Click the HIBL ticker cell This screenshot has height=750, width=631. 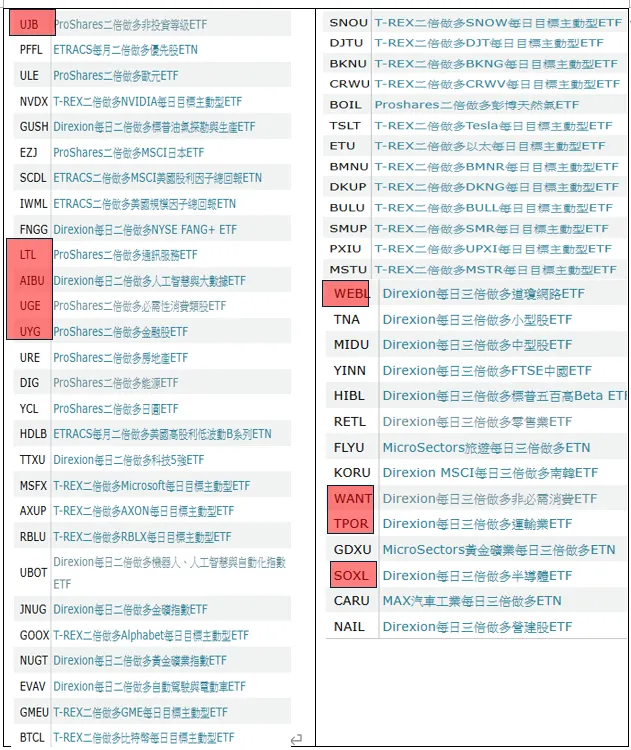click(349, 396)
